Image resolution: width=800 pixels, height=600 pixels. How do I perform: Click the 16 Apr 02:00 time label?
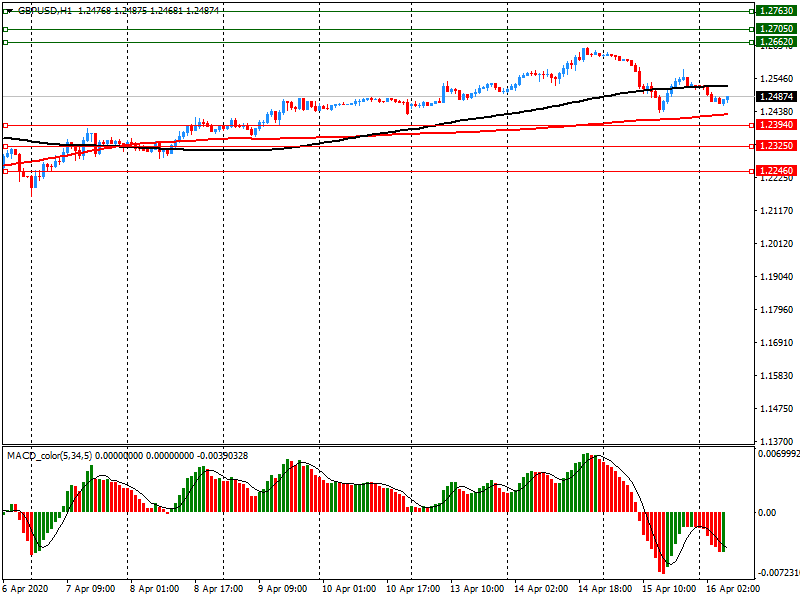(733, 589)
